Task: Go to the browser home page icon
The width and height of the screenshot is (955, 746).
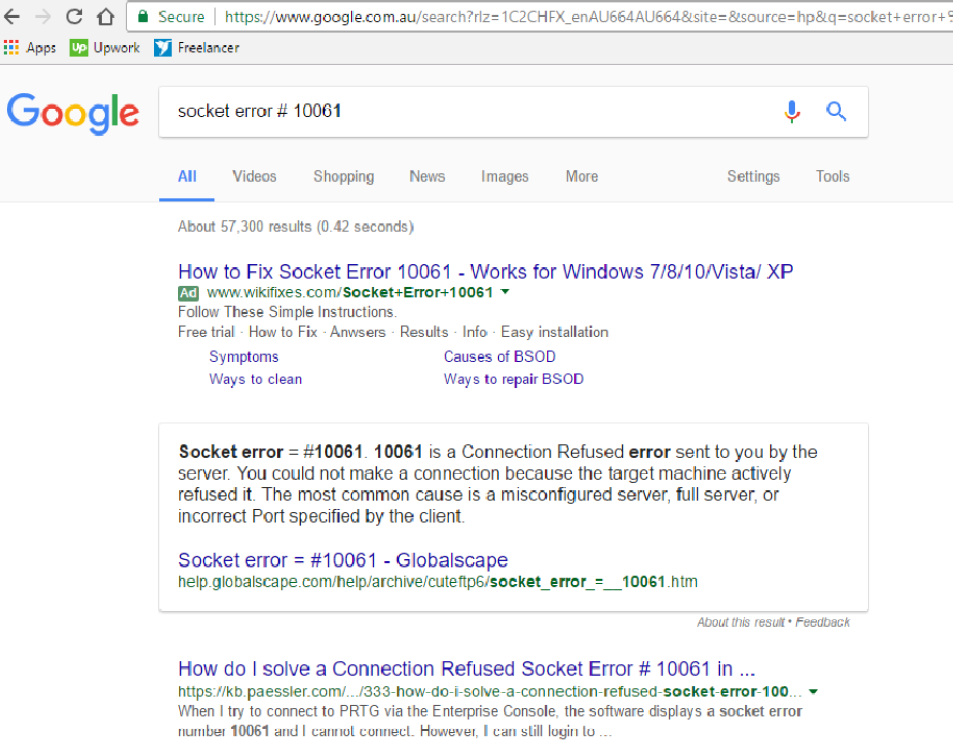Action: [105, 16]
